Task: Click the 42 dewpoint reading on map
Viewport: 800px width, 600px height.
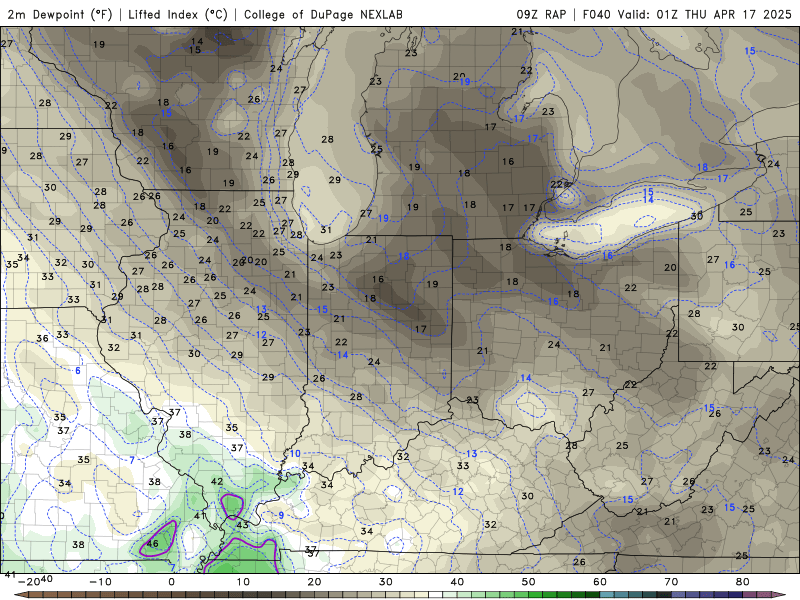Action: pyautogui.click(x=217, y=481)
